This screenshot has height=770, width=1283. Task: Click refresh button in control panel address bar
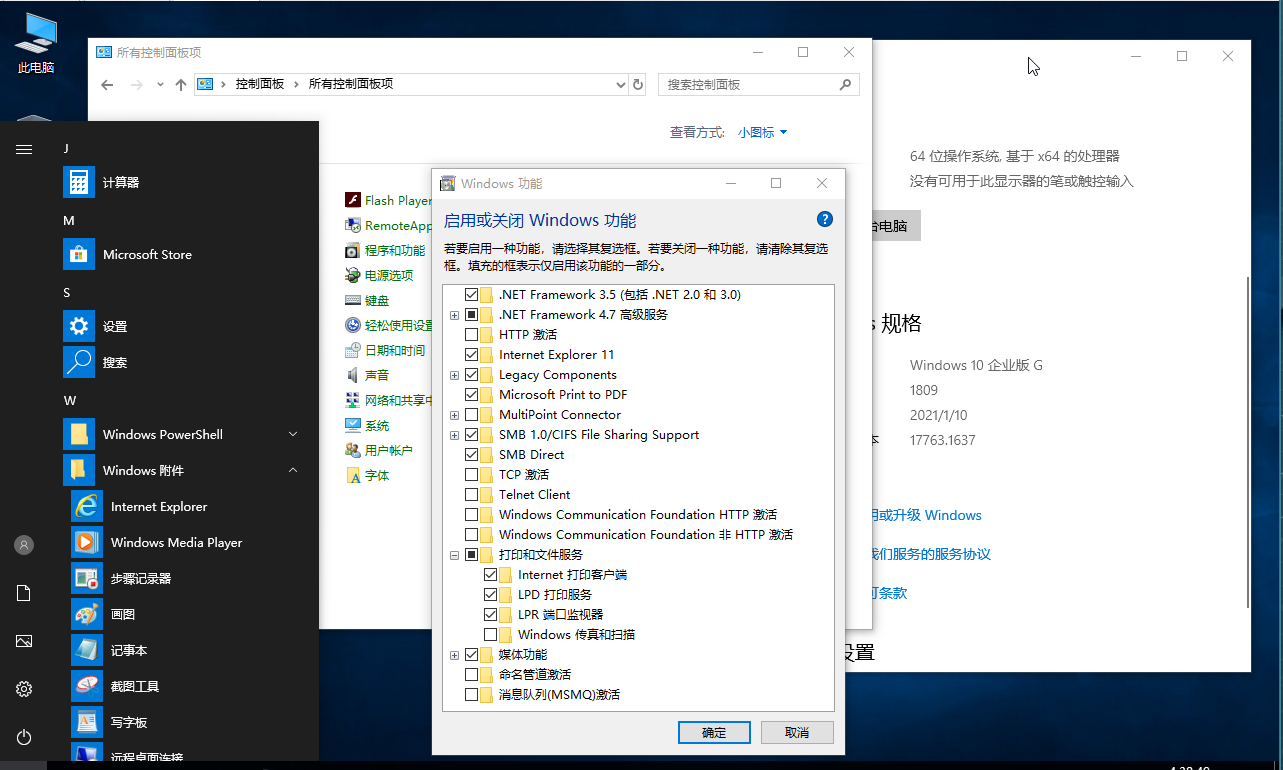638,85
